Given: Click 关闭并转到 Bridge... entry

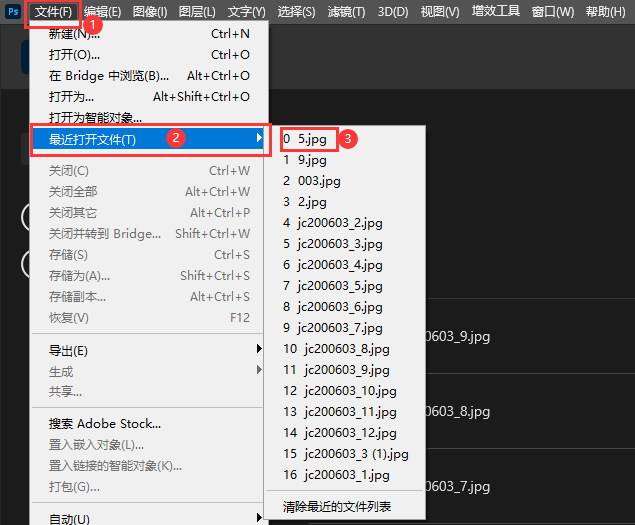Looking at the screenshot, I should pos(149,234).
